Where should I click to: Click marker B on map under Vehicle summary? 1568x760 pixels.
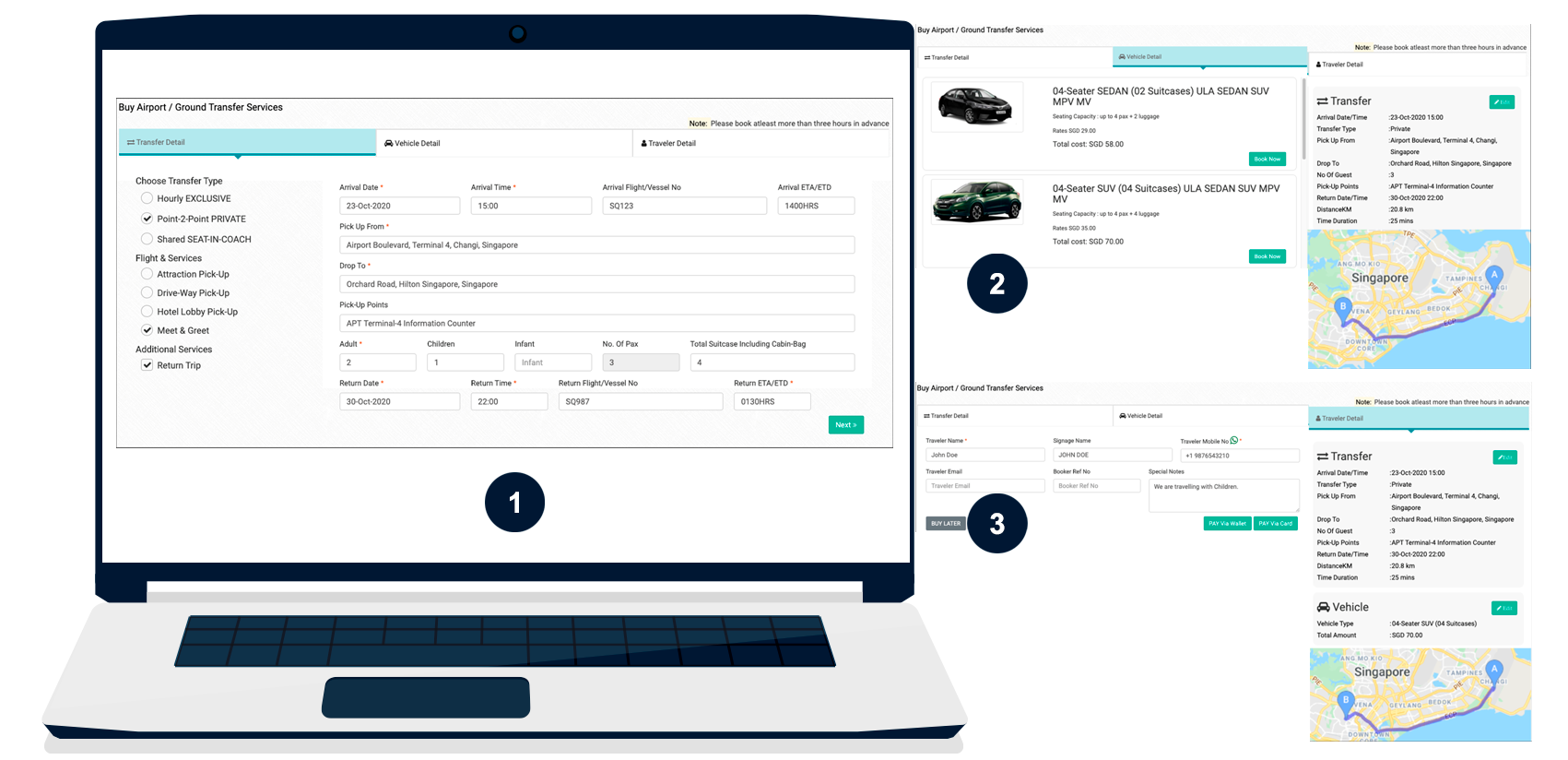[1346, 701]
